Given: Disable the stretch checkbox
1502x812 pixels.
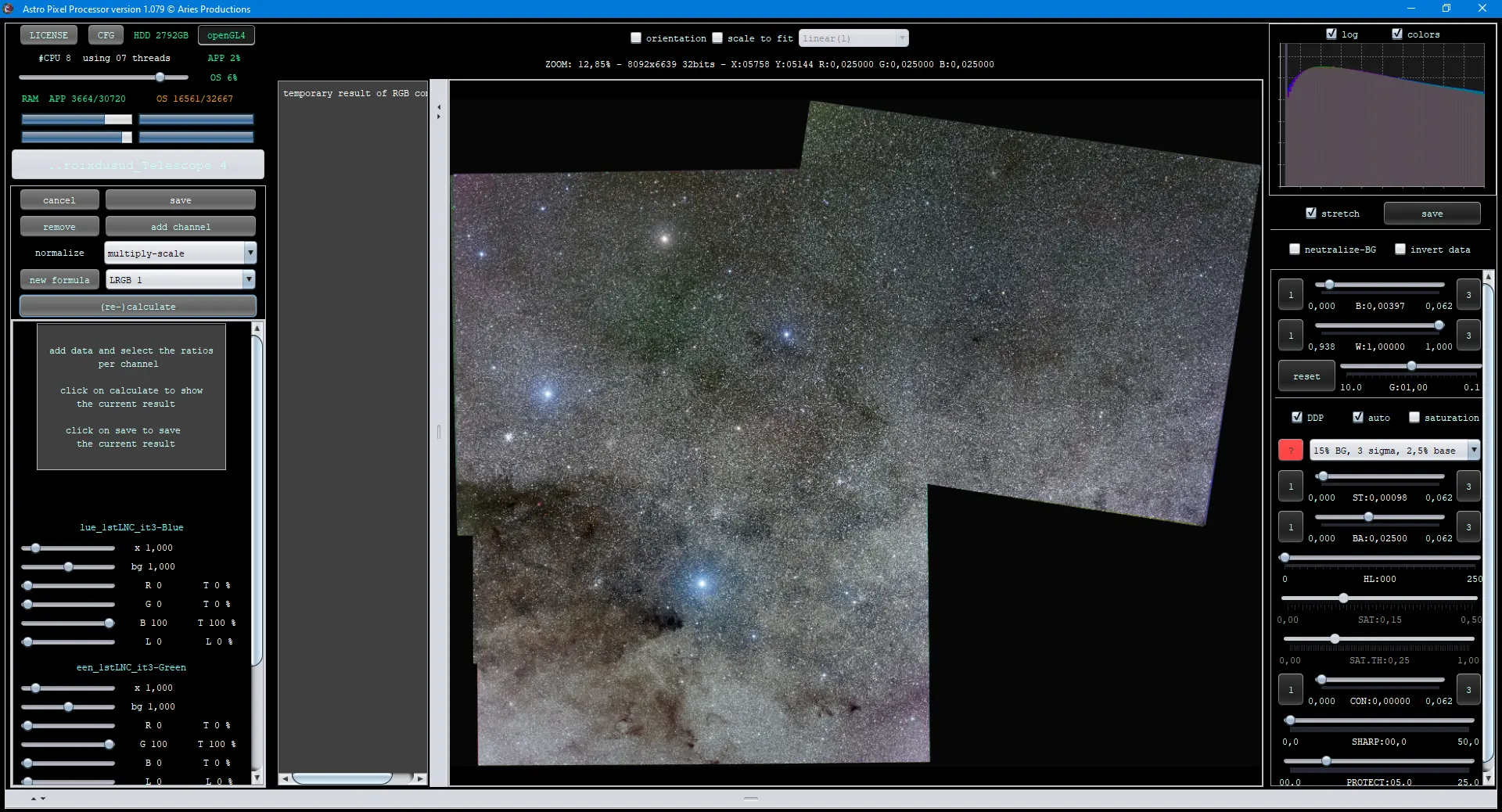Looking at the screenshot, I should tap(1311, 213).
